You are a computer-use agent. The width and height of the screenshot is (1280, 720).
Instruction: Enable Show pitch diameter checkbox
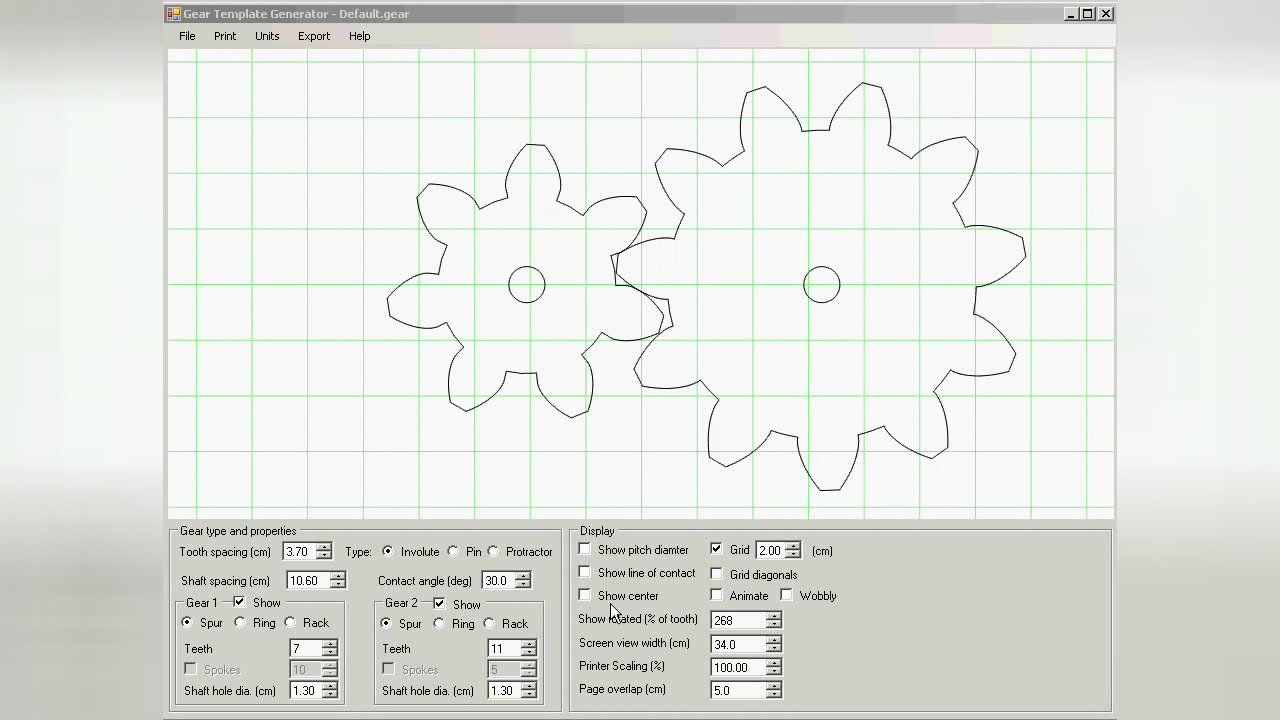(585, 549)
